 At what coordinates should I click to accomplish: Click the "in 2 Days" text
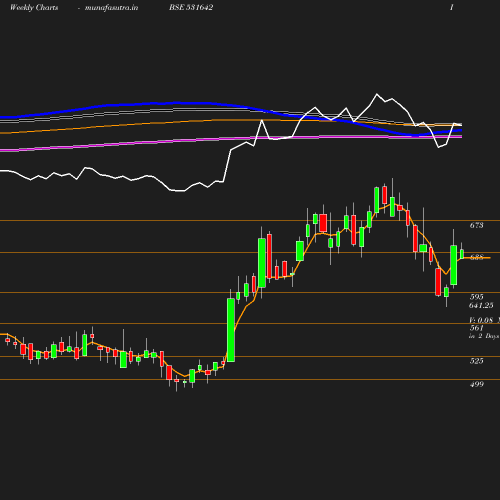point(484,336)
